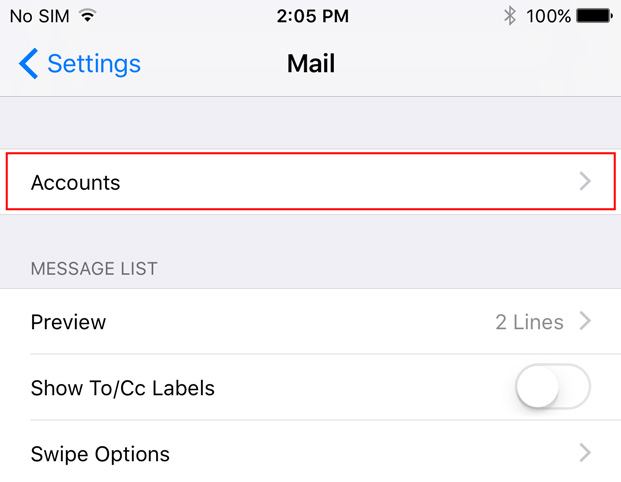Open the Accounts disclosure chevron
Screen dimensions: 621x482
coord(585,181)
